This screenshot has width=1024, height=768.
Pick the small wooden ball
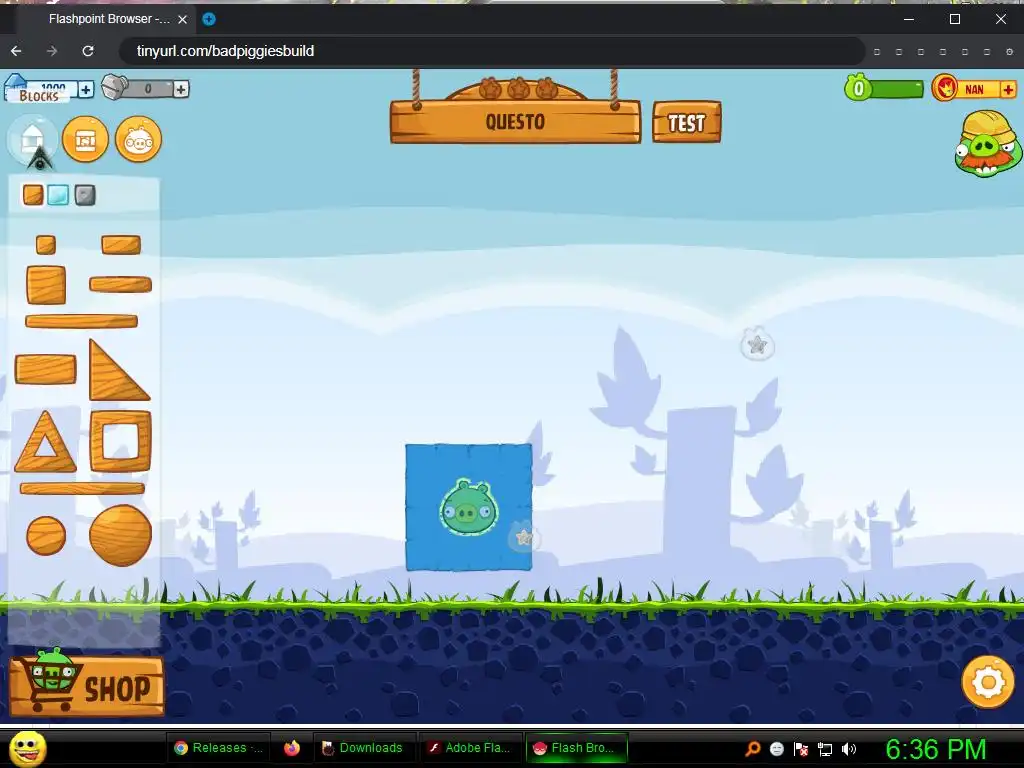click(46, 536)
